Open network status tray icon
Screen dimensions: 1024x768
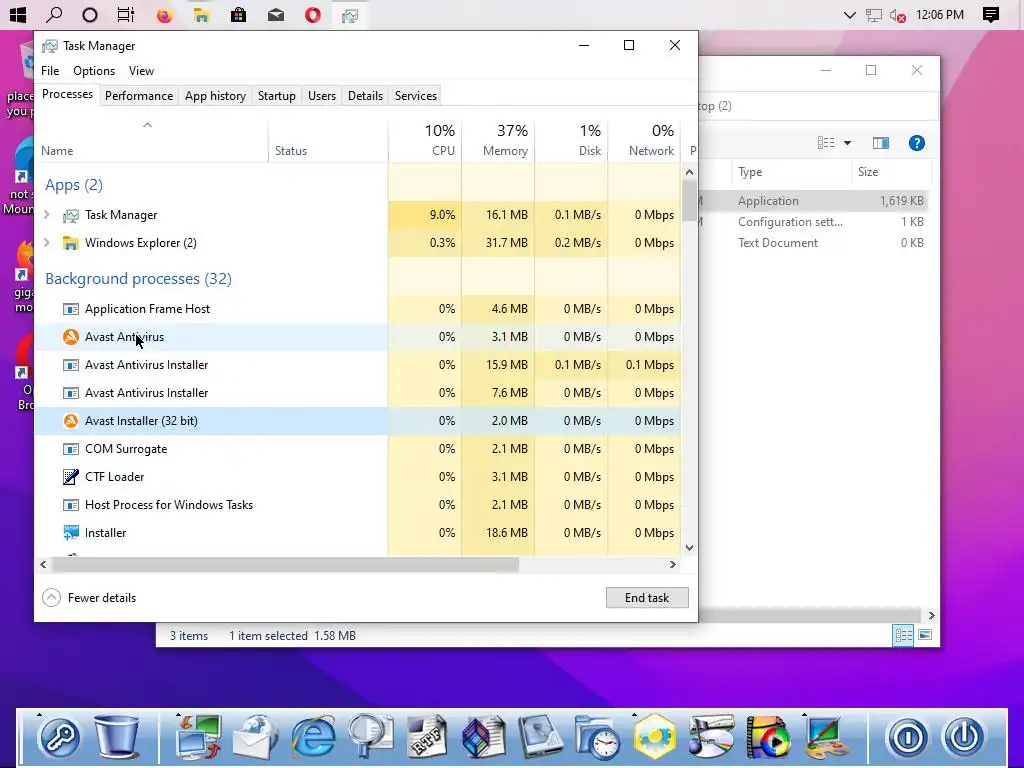coord(874,15)
